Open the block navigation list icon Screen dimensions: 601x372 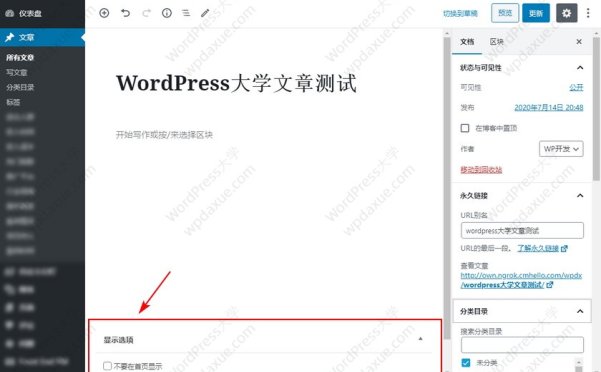tap(186, 13)
